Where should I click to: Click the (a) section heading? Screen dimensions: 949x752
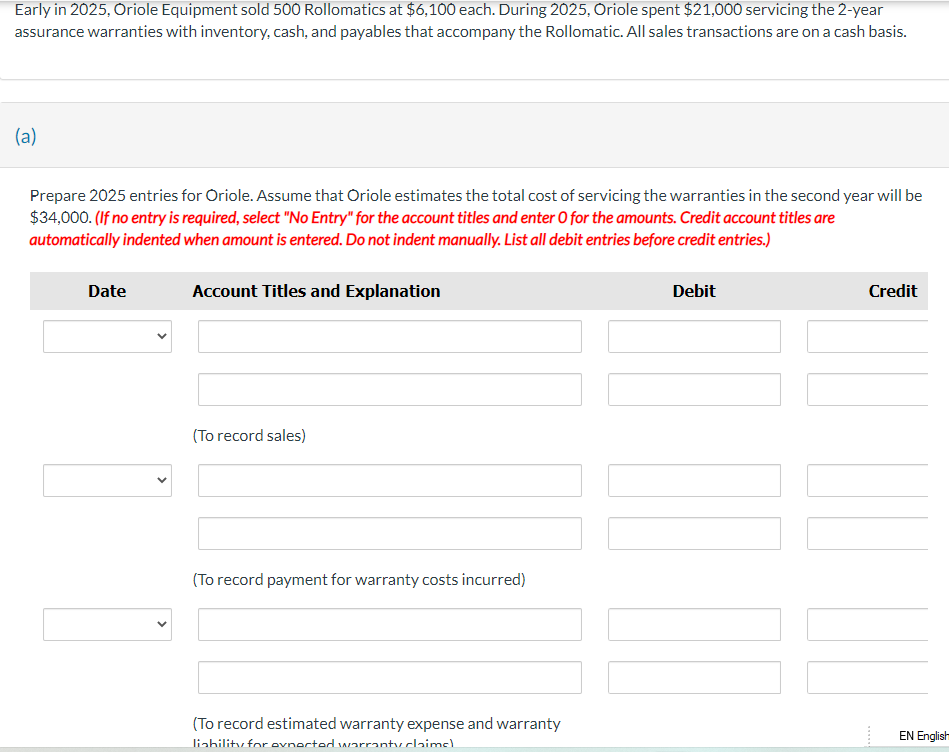tap(25, 136)
